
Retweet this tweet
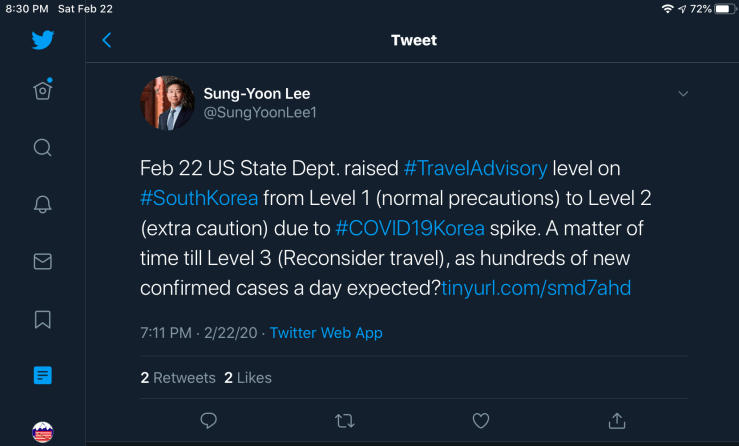(x=344, y=419)
